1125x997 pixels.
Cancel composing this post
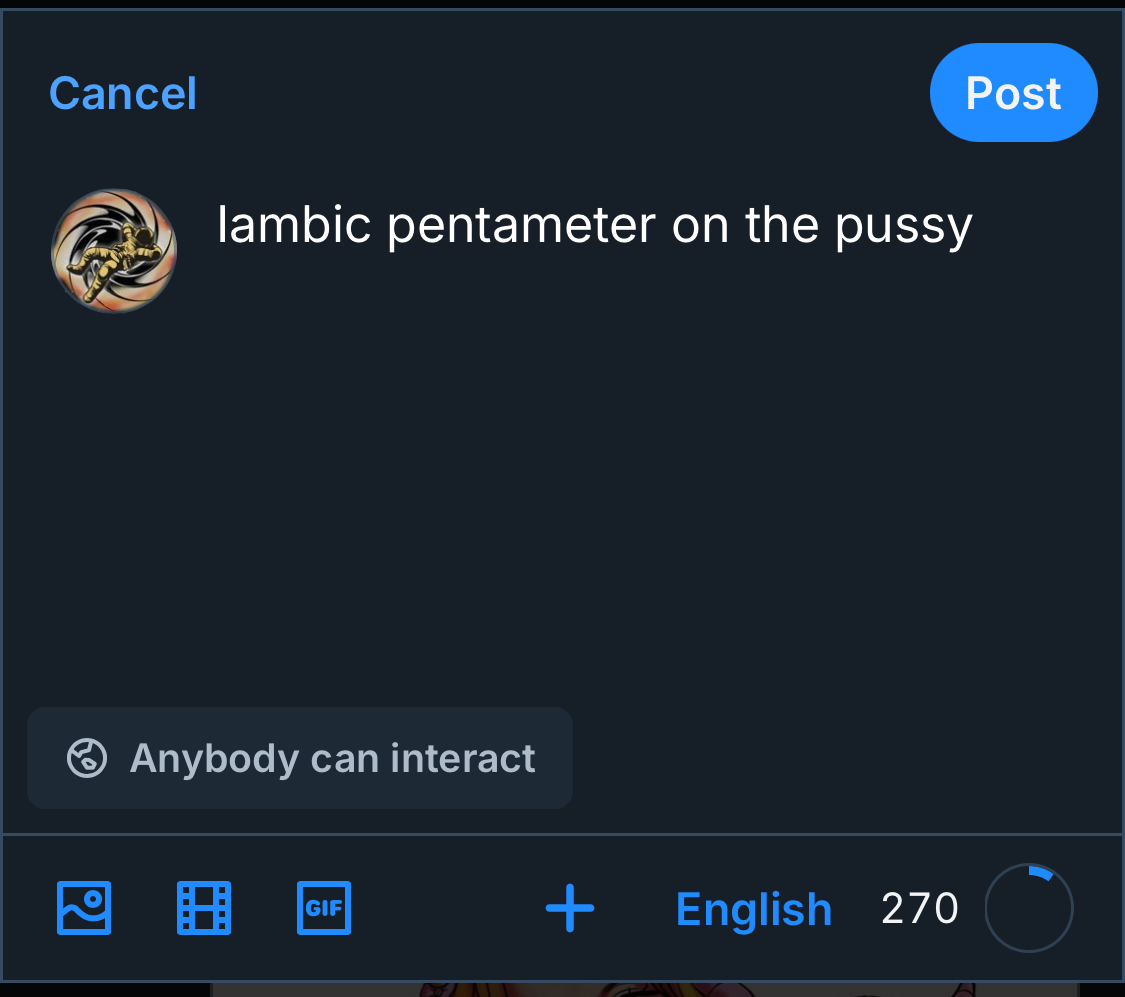pos(123,94)
